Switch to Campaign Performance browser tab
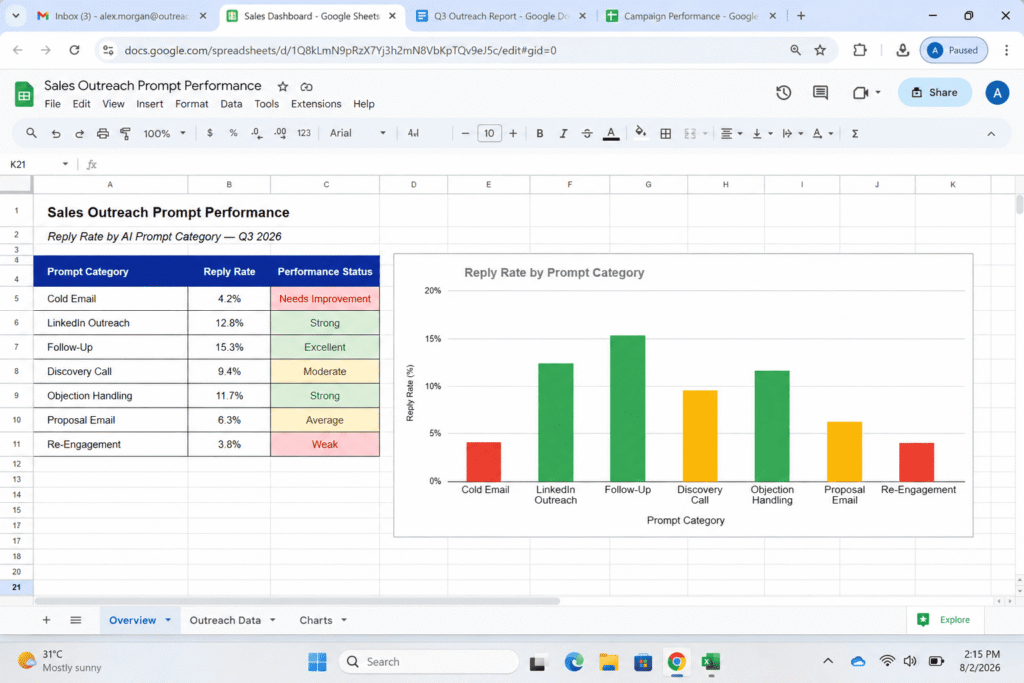The image size is (1024, 683). 690,16
